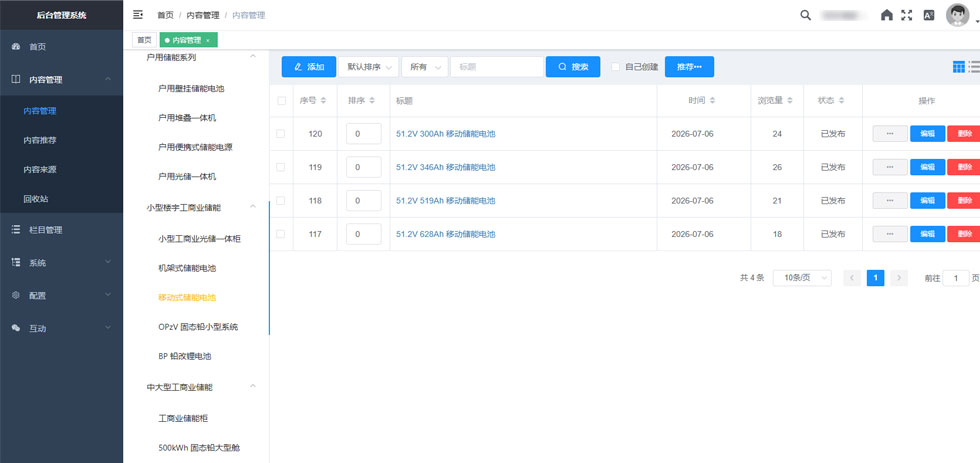Select page 1 in pagination
Screen dimensions: 980x463
coord(876,278)
